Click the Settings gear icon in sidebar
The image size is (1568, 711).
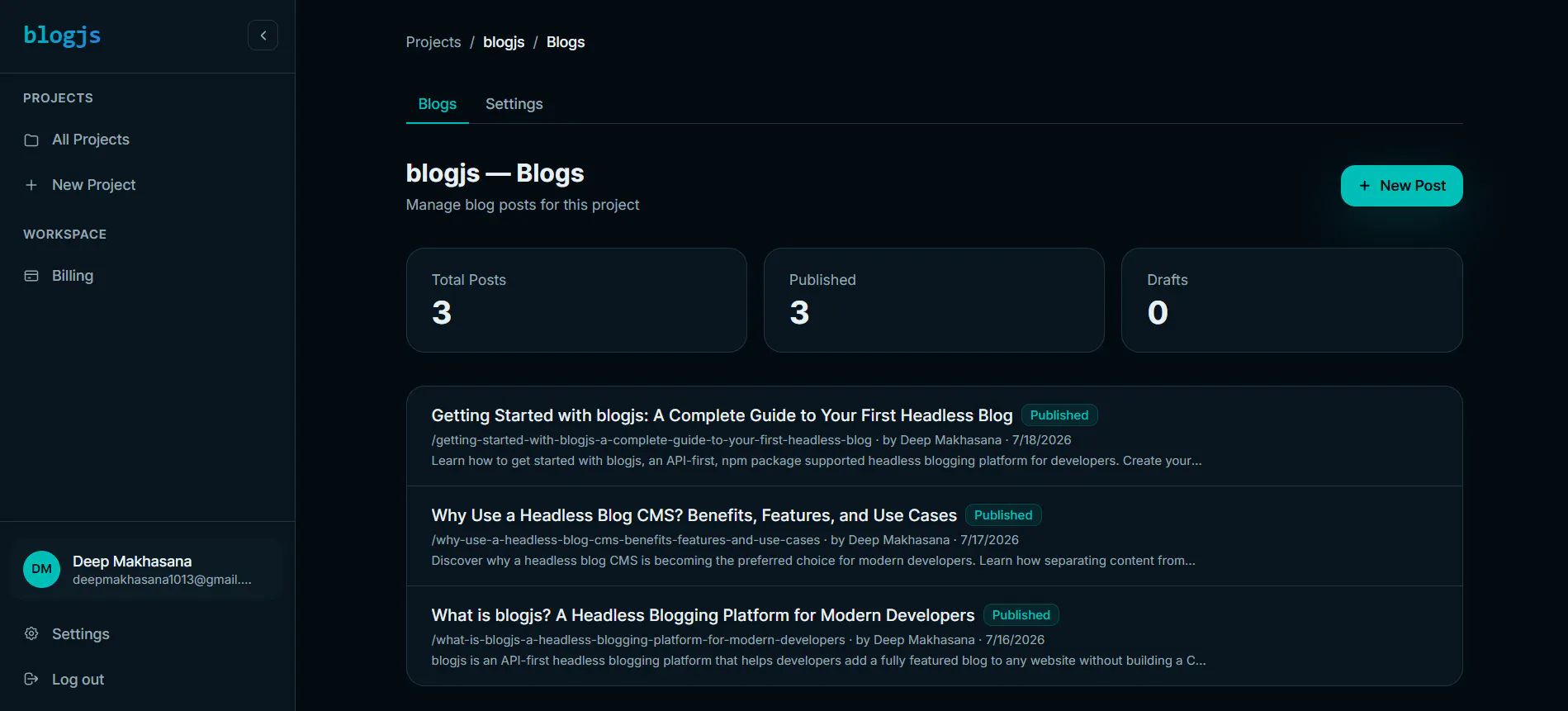coord(31,633)
